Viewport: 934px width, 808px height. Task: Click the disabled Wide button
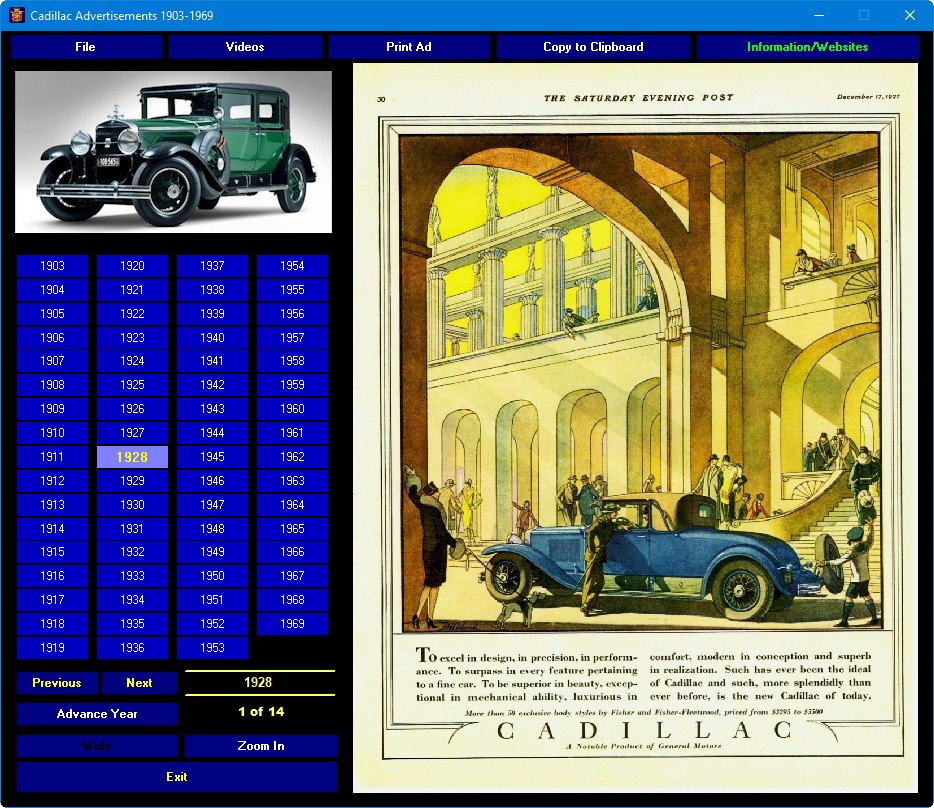[97, 746]
